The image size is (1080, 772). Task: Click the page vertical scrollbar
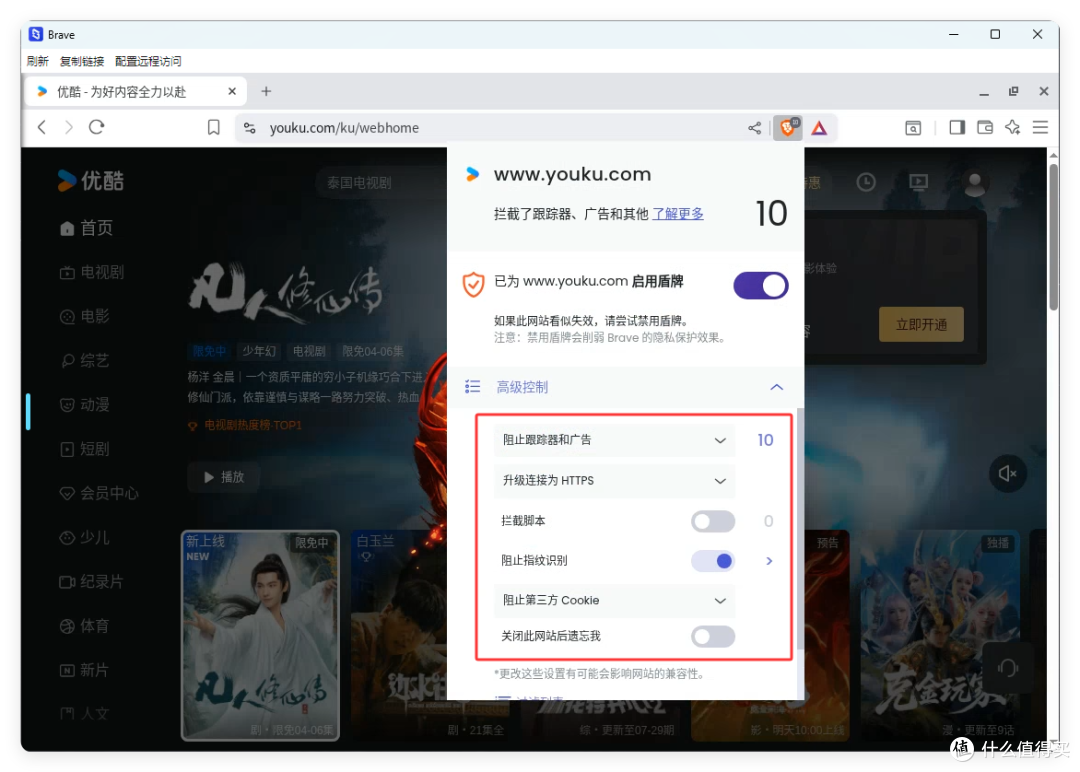coord(1053,238)
